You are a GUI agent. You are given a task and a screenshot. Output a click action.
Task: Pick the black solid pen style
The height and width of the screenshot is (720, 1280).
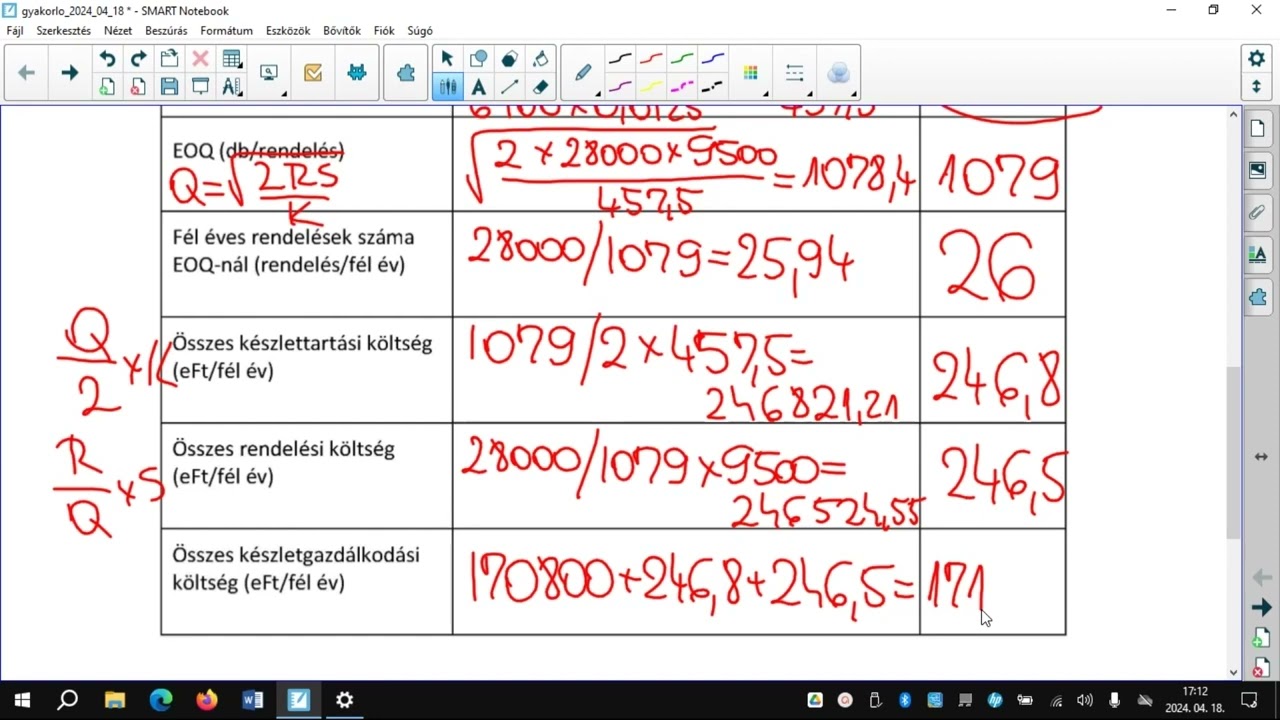click(x=620, y=59)
